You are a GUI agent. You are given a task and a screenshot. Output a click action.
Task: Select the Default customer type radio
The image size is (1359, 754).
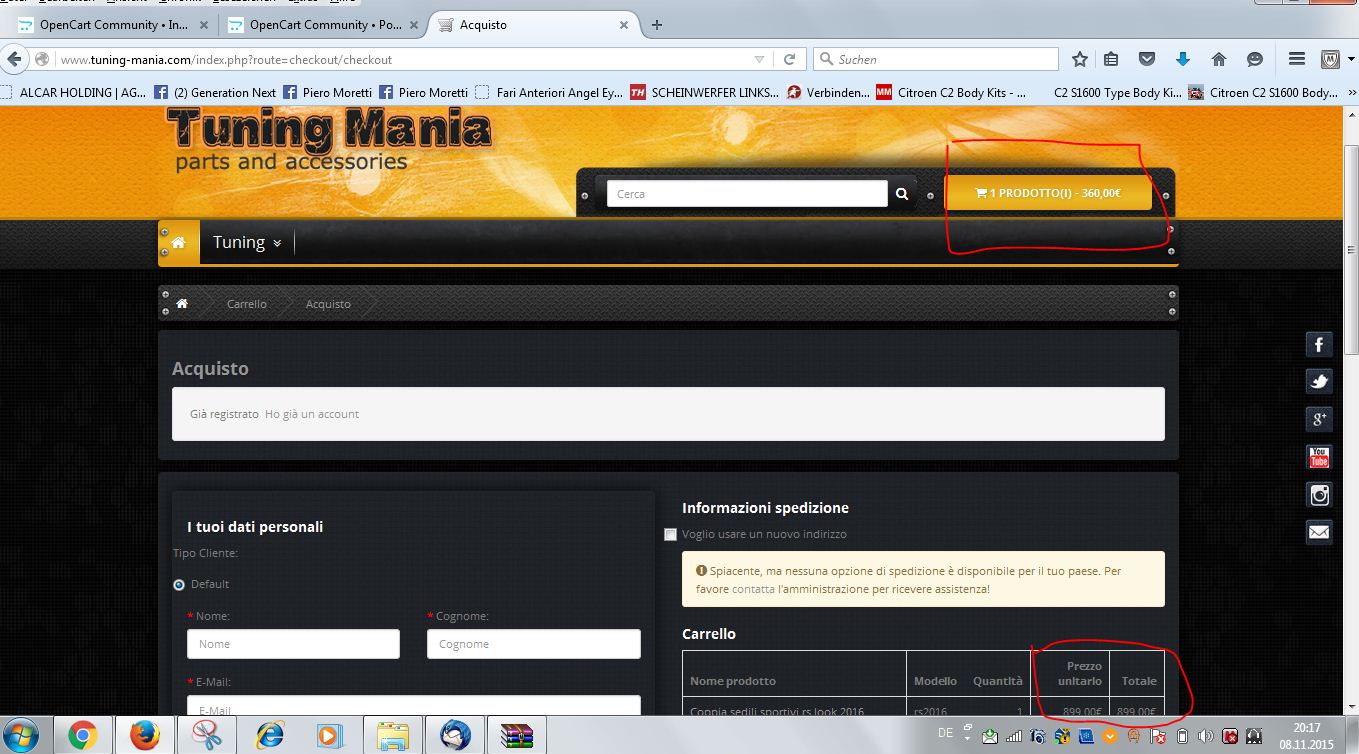point(179,584)
